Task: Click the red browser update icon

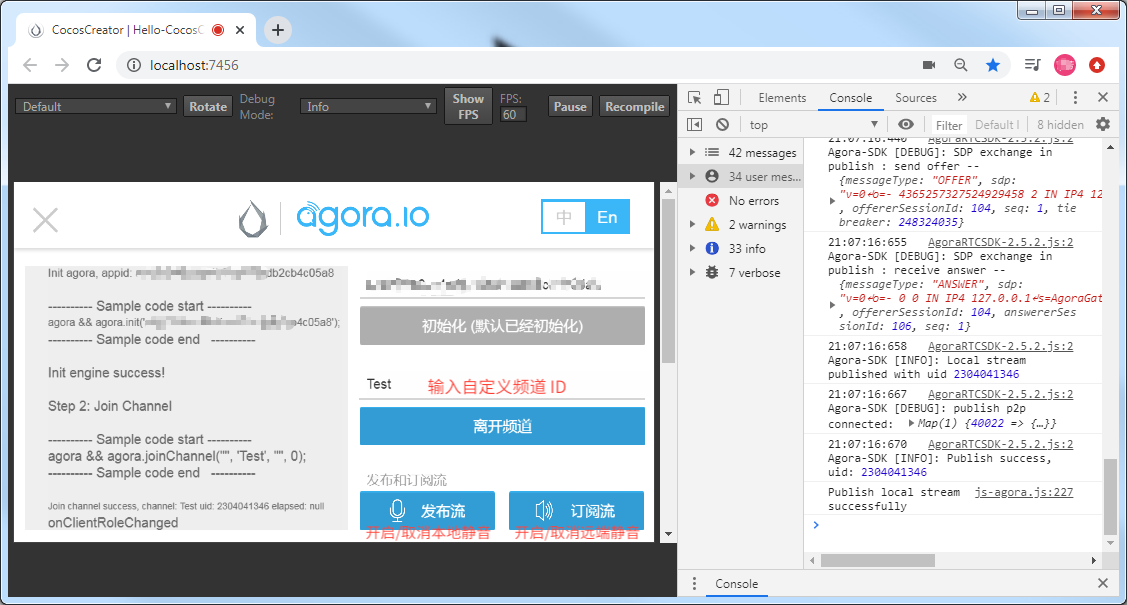Action: tap(1097, 65)
